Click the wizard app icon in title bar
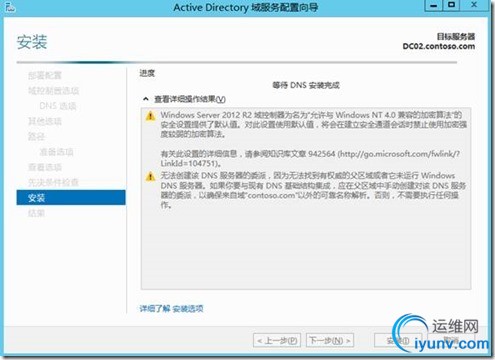 (x=10, y=6)
